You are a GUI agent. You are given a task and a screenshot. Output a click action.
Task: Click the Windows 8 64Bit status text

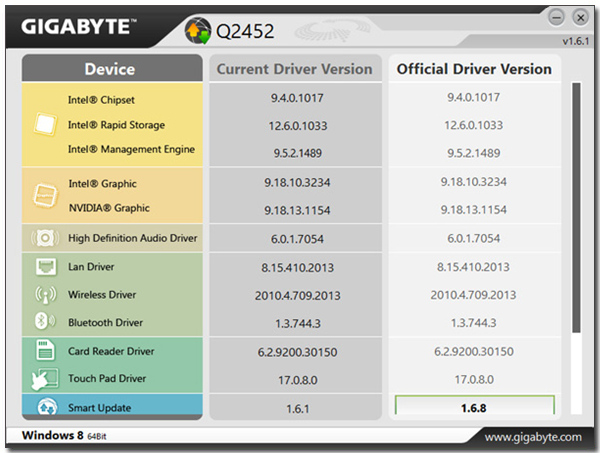tap(64, 435)
